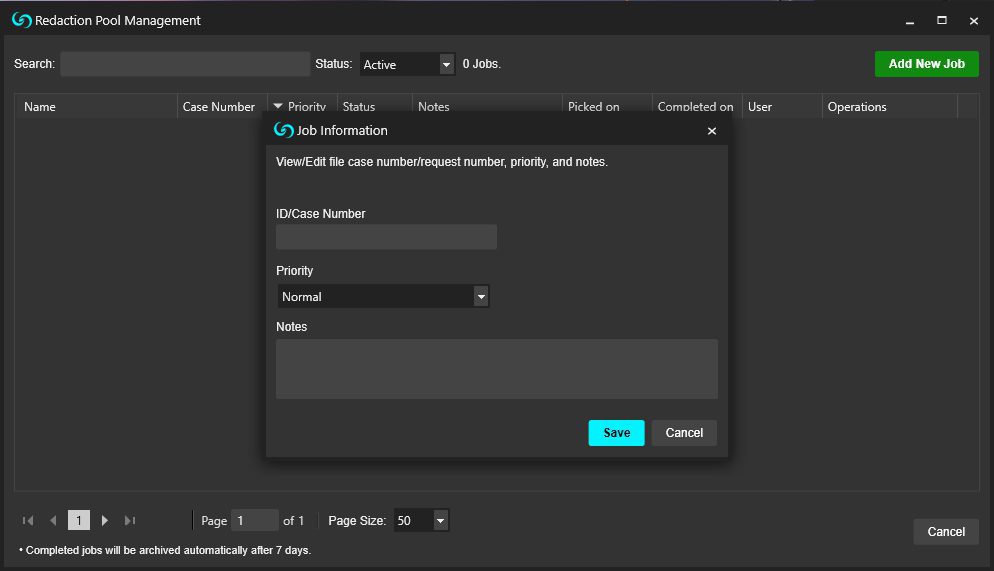994x571 pixels.
Task: Click the Redaction Pool Management logo icon
Action: [22, 20]
